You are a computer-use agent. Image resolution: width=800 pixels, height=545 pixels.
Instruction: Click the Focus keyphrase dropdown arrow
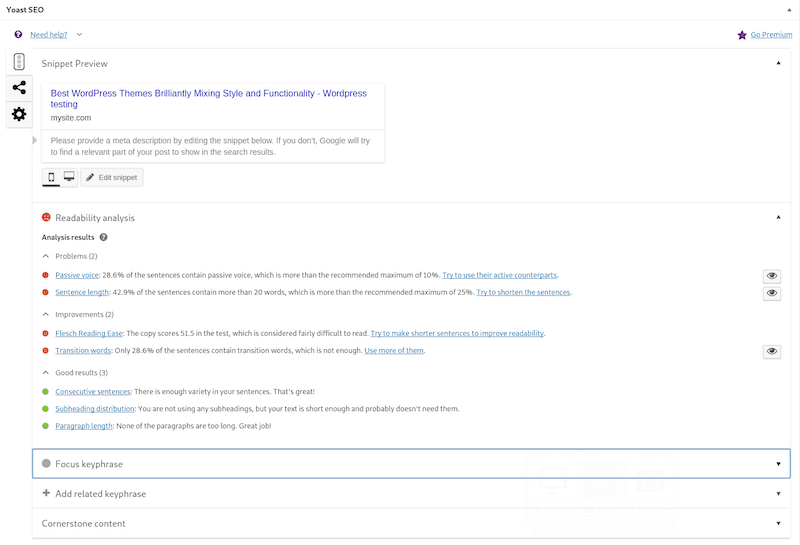[778, 464]
